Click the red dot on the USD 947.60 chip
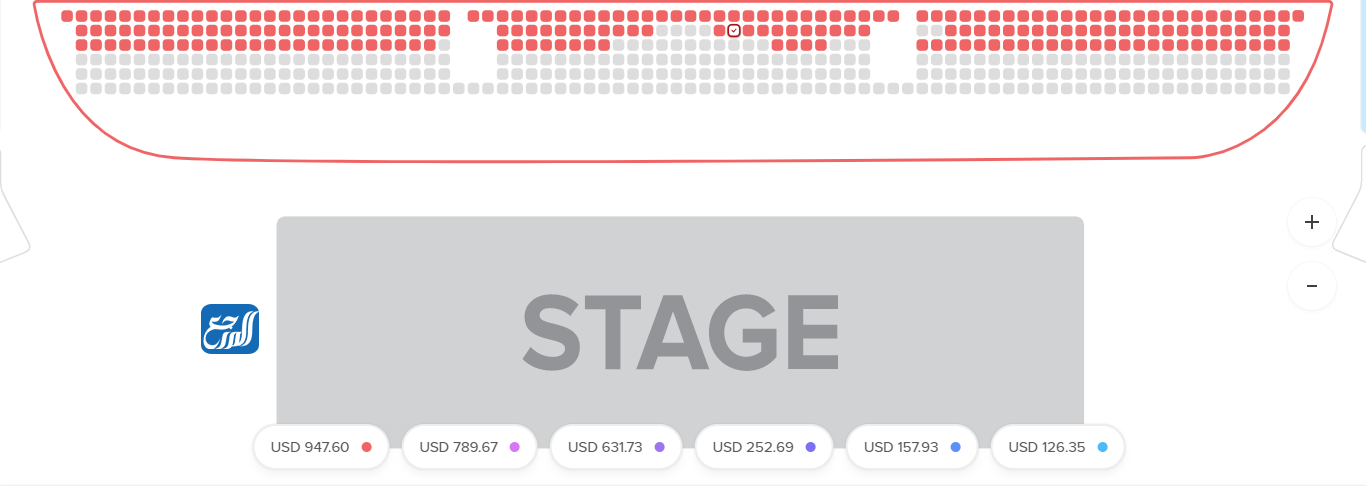Image resolution: width=1366 pixels, height=489 pixels. click(366, 447)
